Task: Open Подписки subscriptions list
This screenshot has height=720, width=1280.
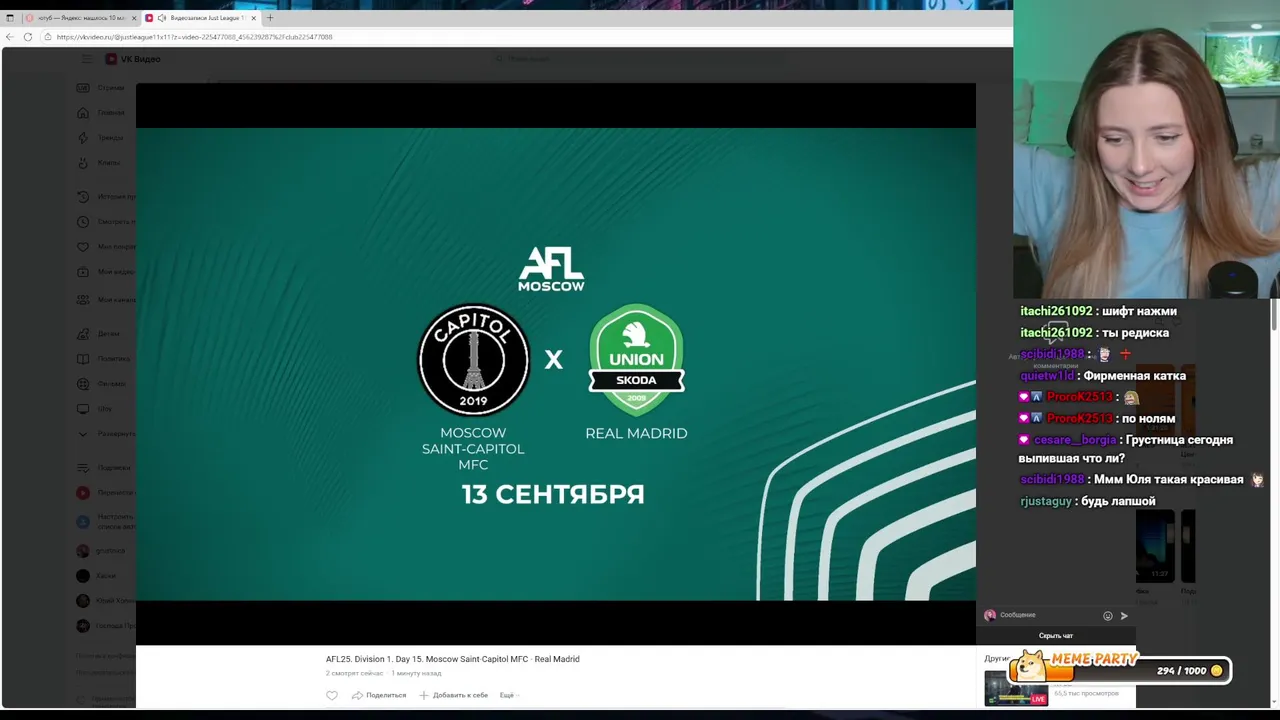Action: tap(105, 467)
